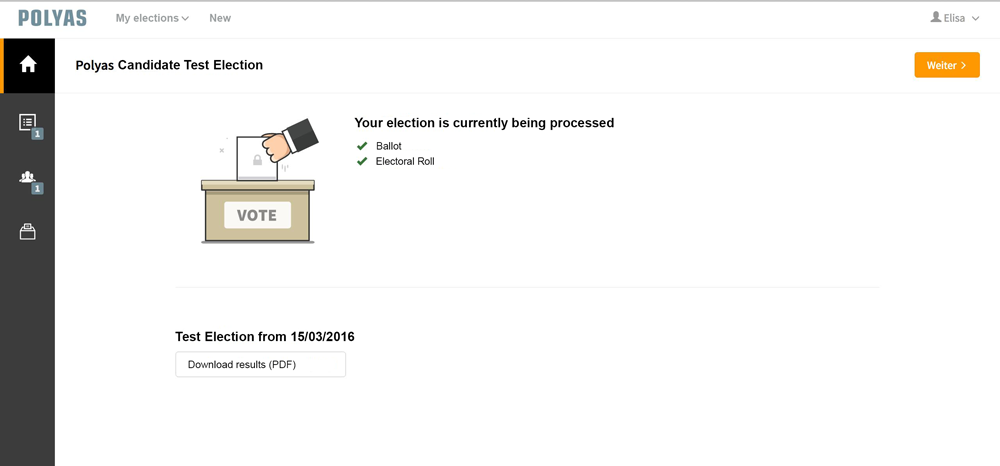Click the Weiter button

point(947,65)
